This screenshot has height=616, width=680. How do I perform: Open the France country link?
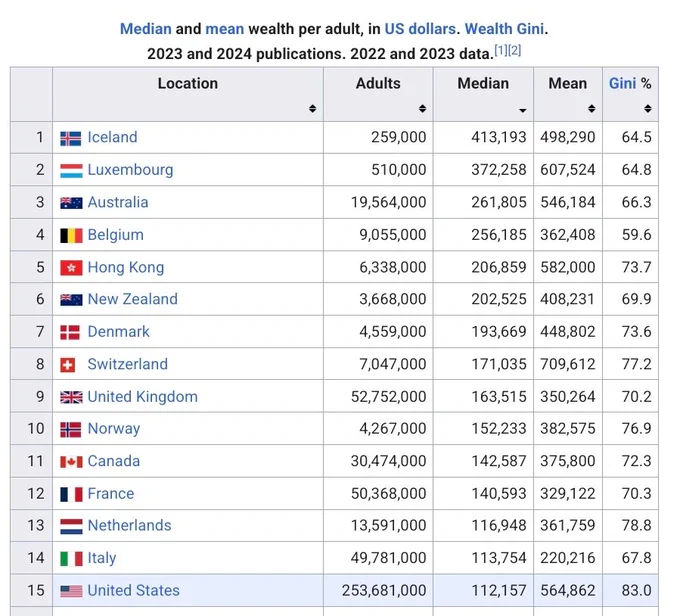(x=111, y=494)
